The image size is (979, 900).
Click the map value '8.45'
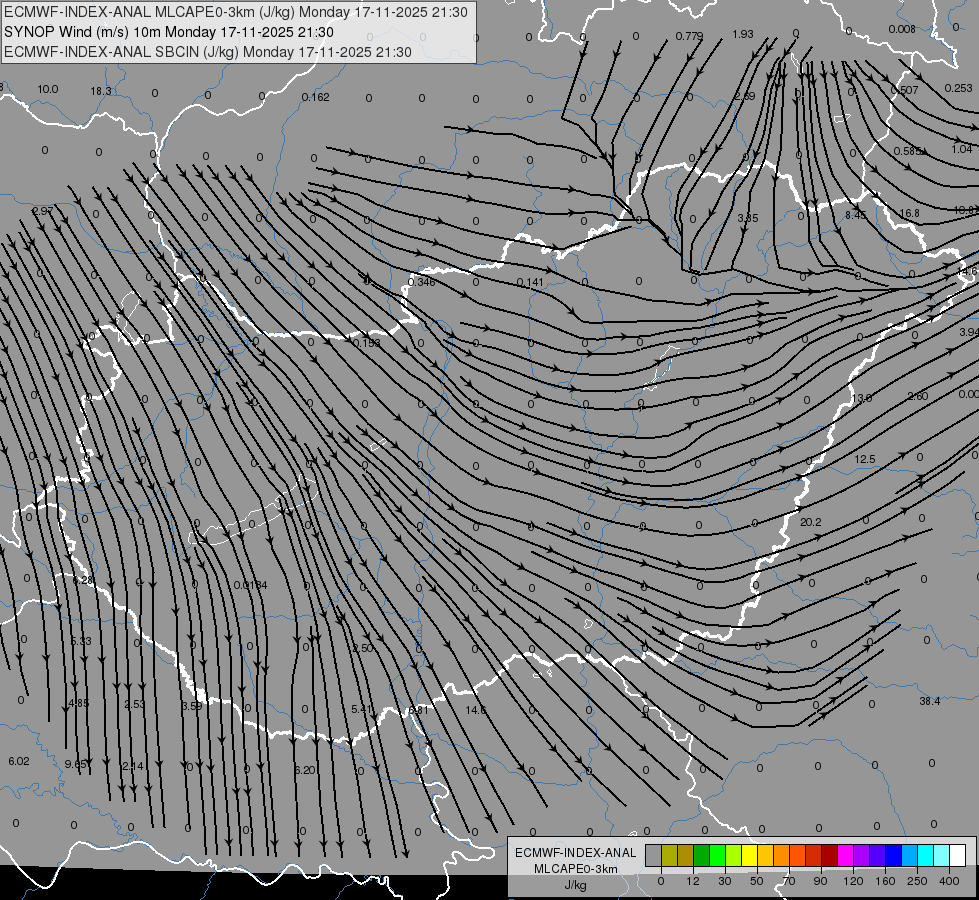855,215
